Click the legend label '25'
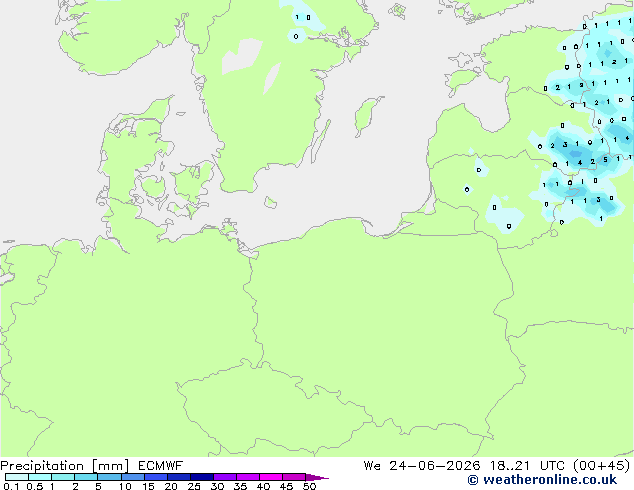The height and width of the screenshot is (490, 634). point(194,486)
